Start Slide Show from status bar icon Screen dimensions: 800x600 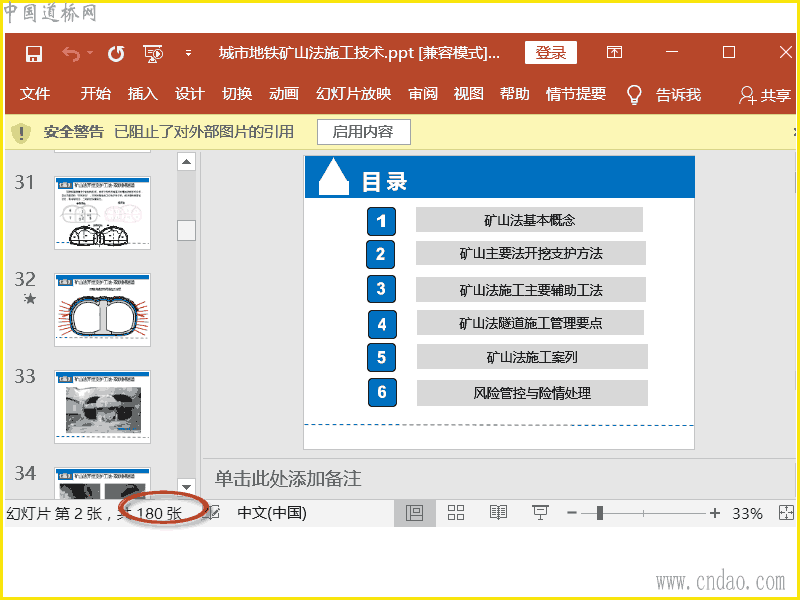coord(540,513)
